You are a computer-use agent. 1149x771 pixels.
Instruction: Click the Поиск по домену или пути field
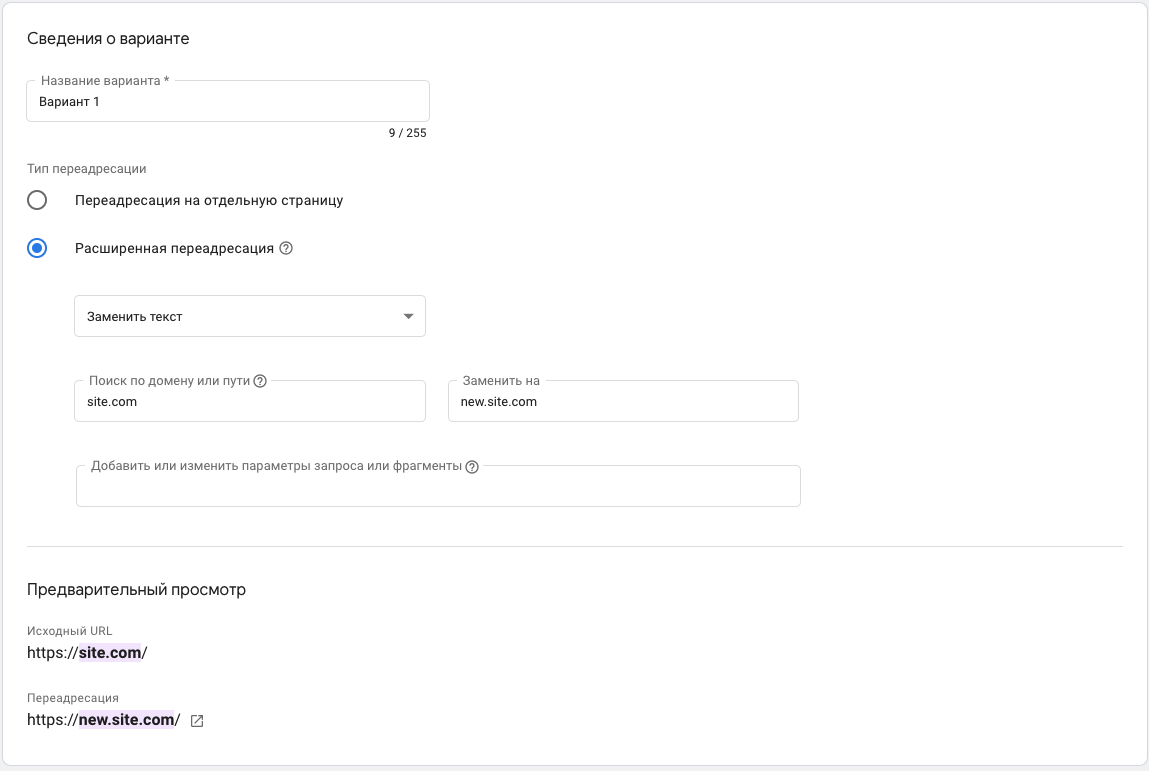[x=250, y=402]
